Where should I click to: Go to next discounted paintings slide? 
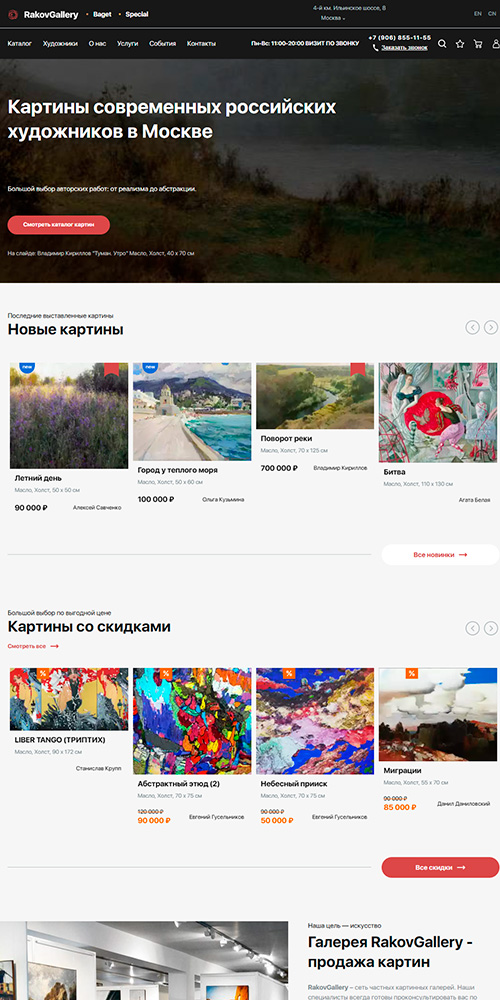490,628
